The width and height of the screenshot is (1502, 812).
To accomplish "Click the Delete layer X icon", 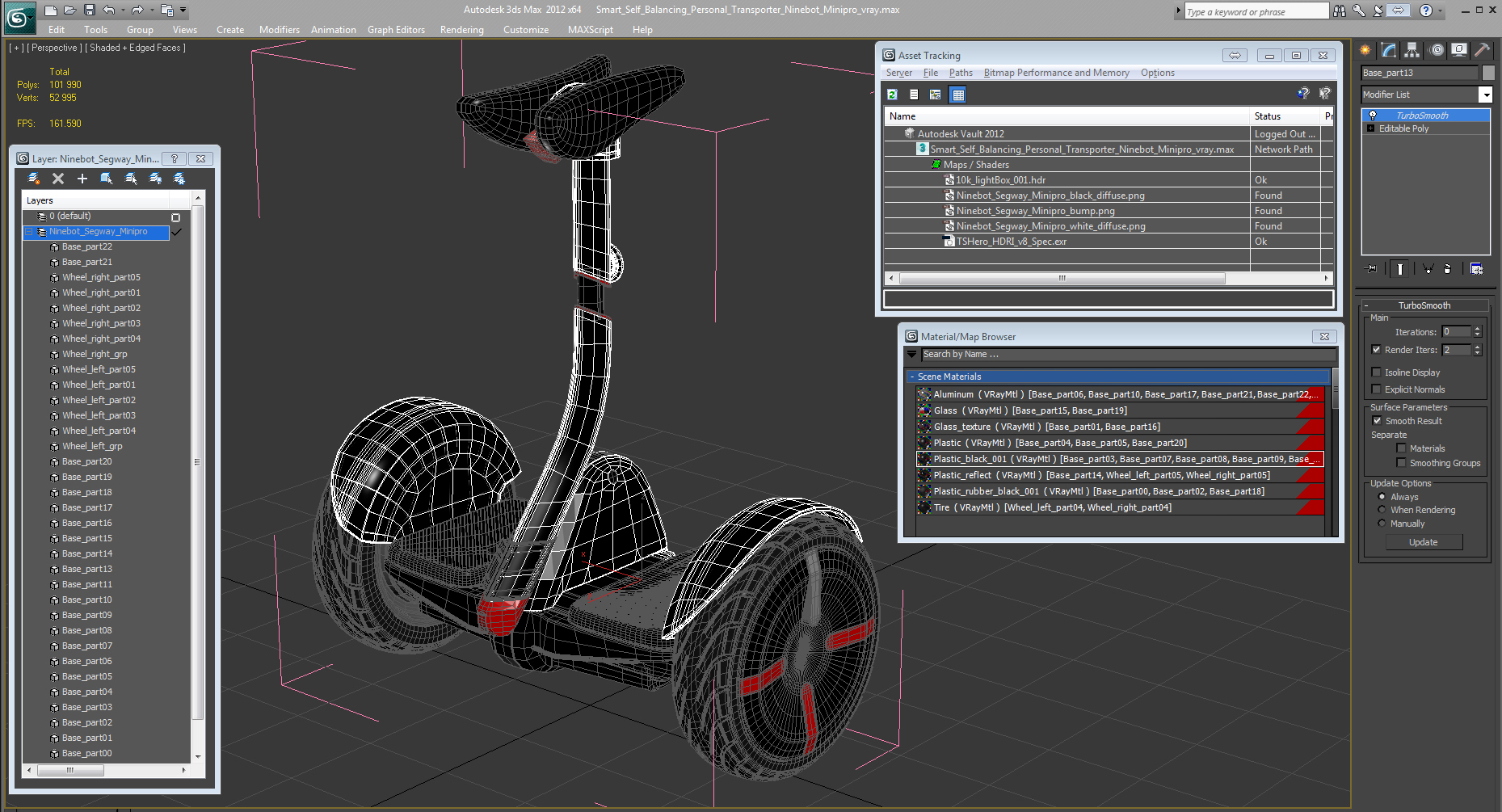I will pos(58,179).
